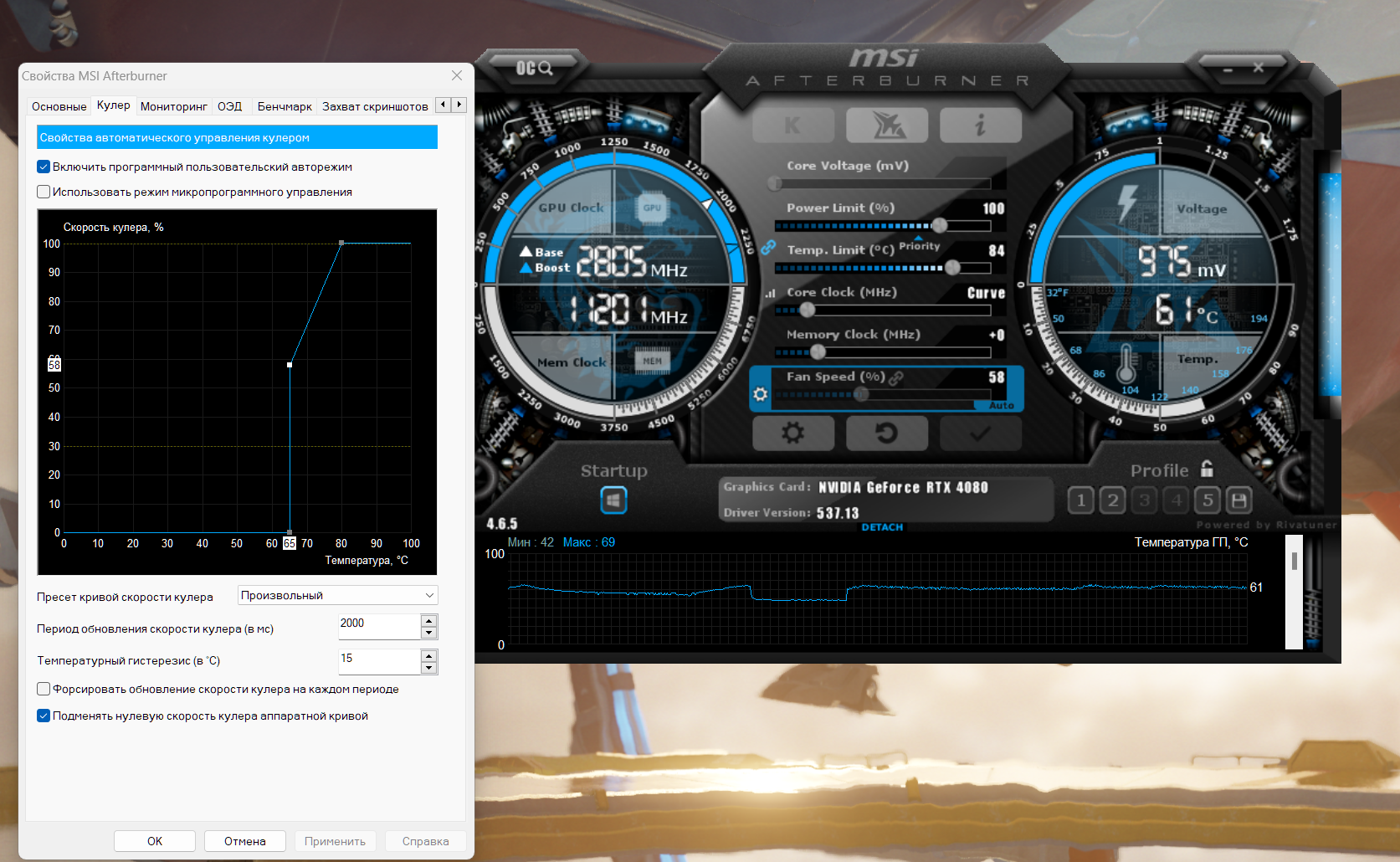This screenshot has width=1400, height=862.
Task: Increase temperature hysteresis with up arrow
Action: tap(429, 656)
